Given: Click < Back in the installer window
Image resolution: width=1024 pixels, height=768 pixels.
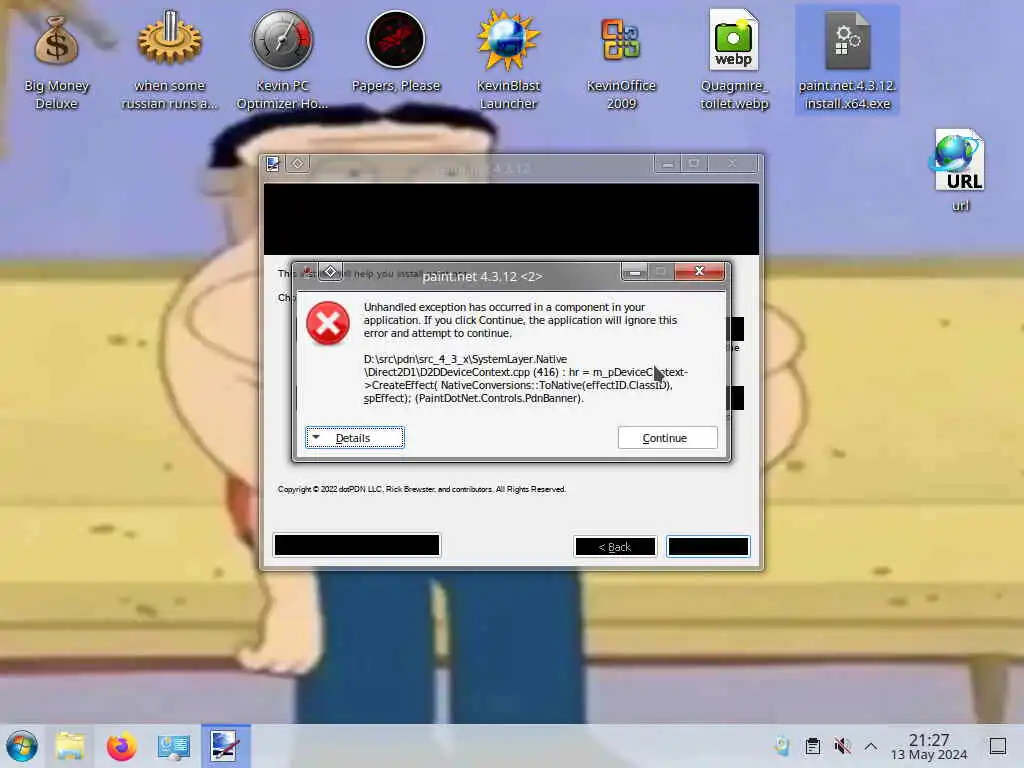Looking at the screenshot, I should point(615,547).
